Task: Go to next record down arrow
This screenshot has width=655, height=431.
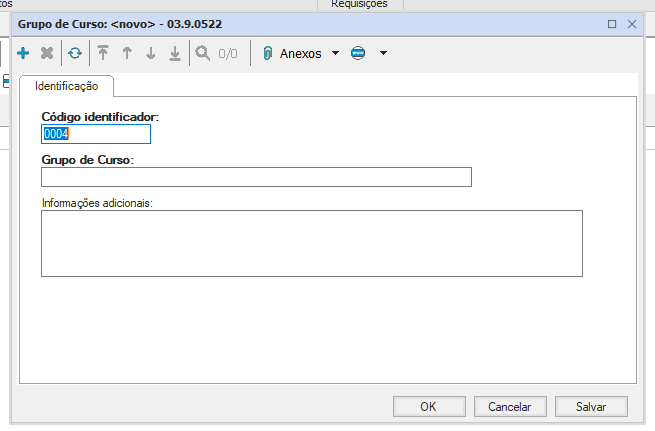Action: coord(151,54)
